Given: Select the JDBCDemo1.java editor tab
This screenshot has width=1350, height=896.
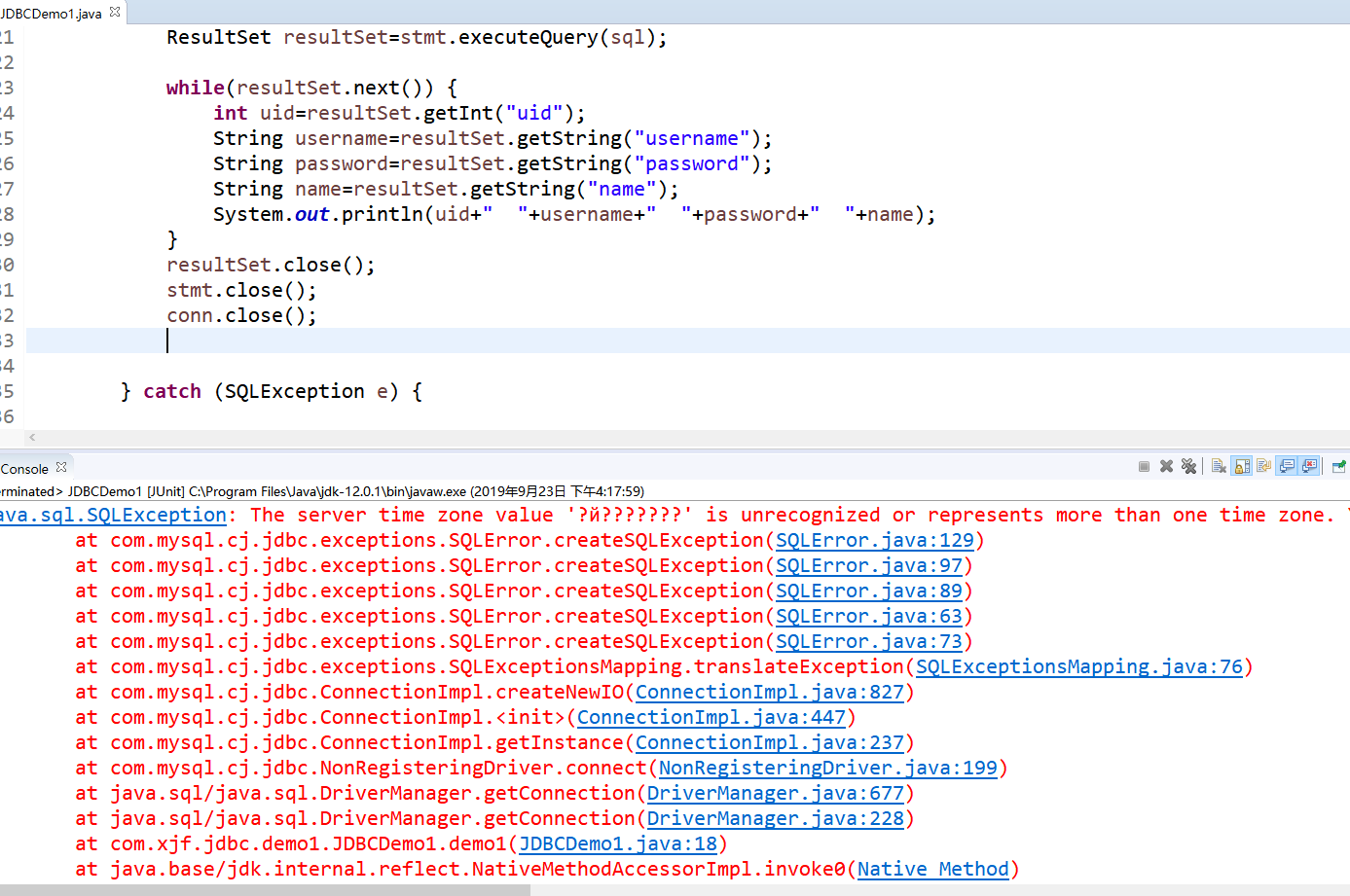Looking at the screenshot, I should 52,13.
